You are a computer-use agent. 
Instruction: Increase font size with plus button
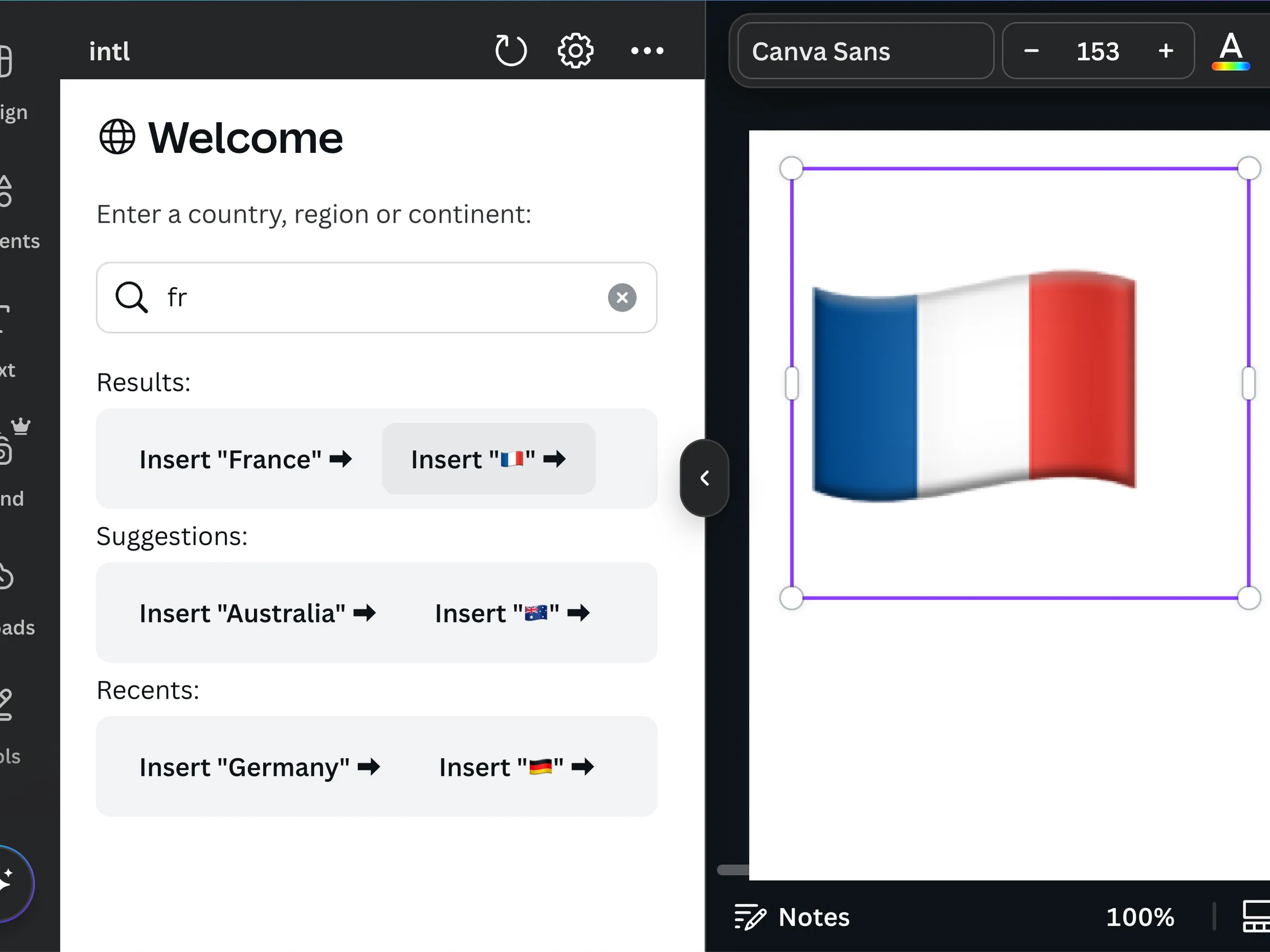click(x=1166, y=51)
